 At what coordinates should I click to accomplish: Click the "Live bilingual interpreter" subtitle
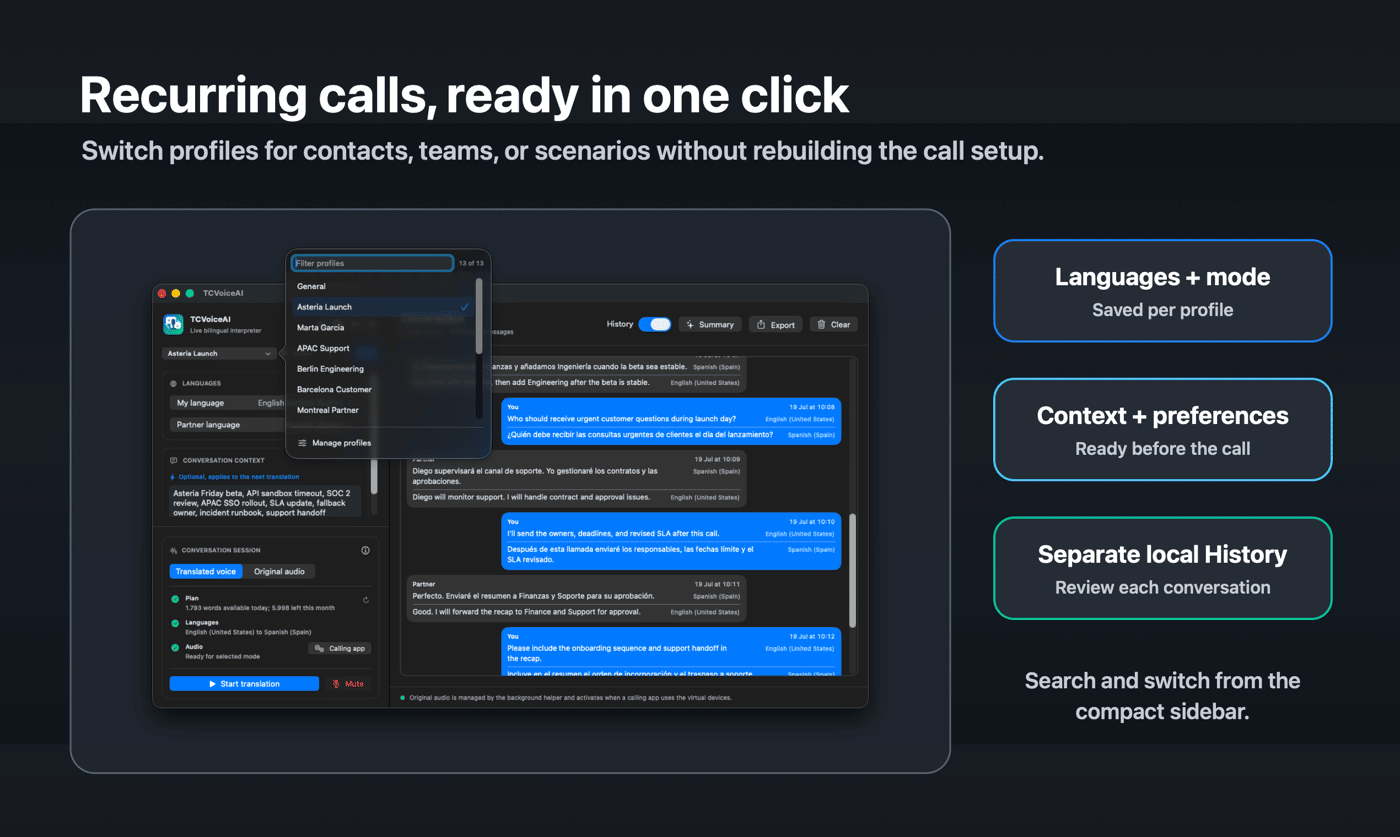tap(225, 330)
